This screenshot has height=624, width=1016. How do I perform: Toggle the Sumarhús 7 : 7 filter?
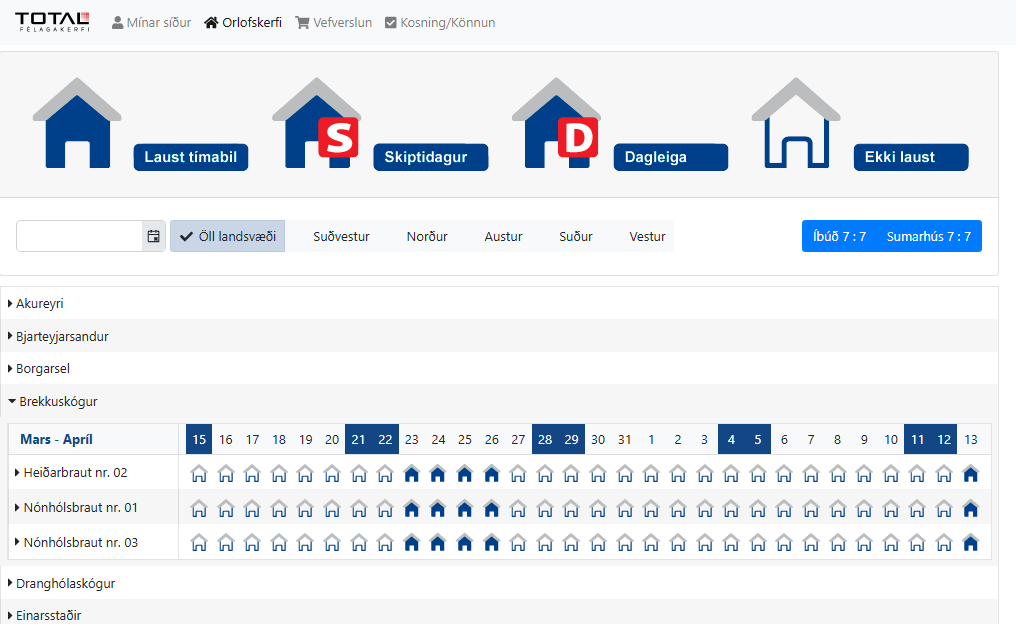click(x=930, y=236)
